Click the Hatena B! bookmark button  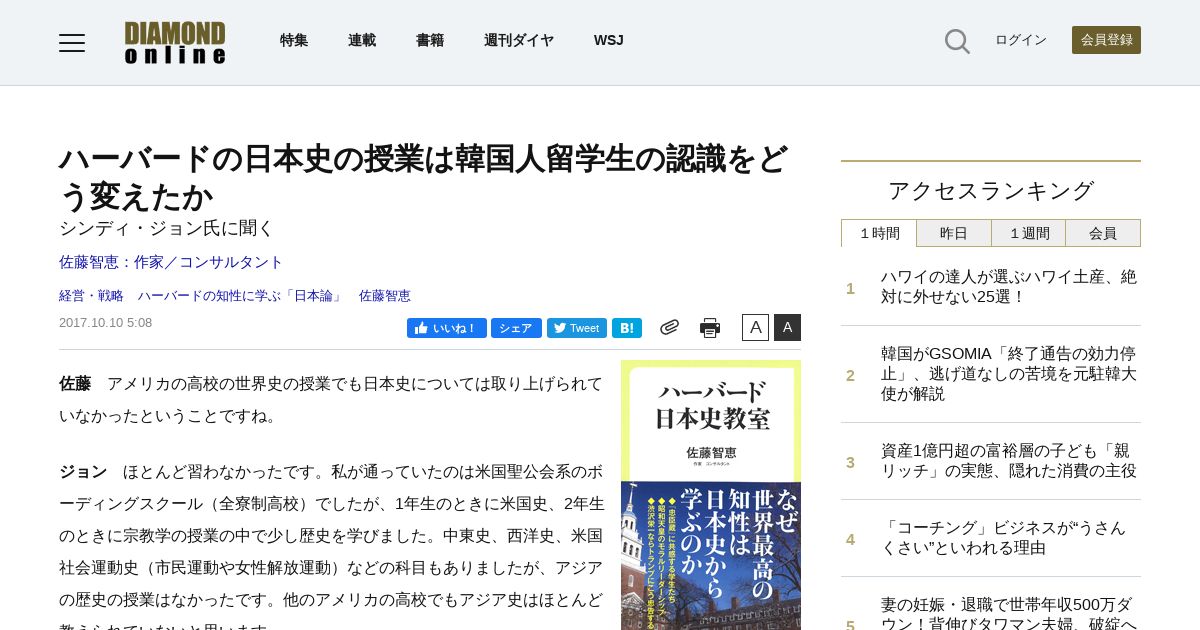(x=627, y=328)
